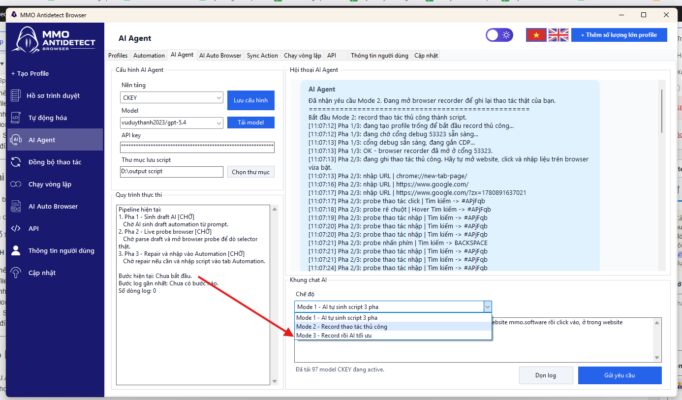The image size is (682, 400).
Task: Switch to the Profiles tab
Action: pos(118,55)
